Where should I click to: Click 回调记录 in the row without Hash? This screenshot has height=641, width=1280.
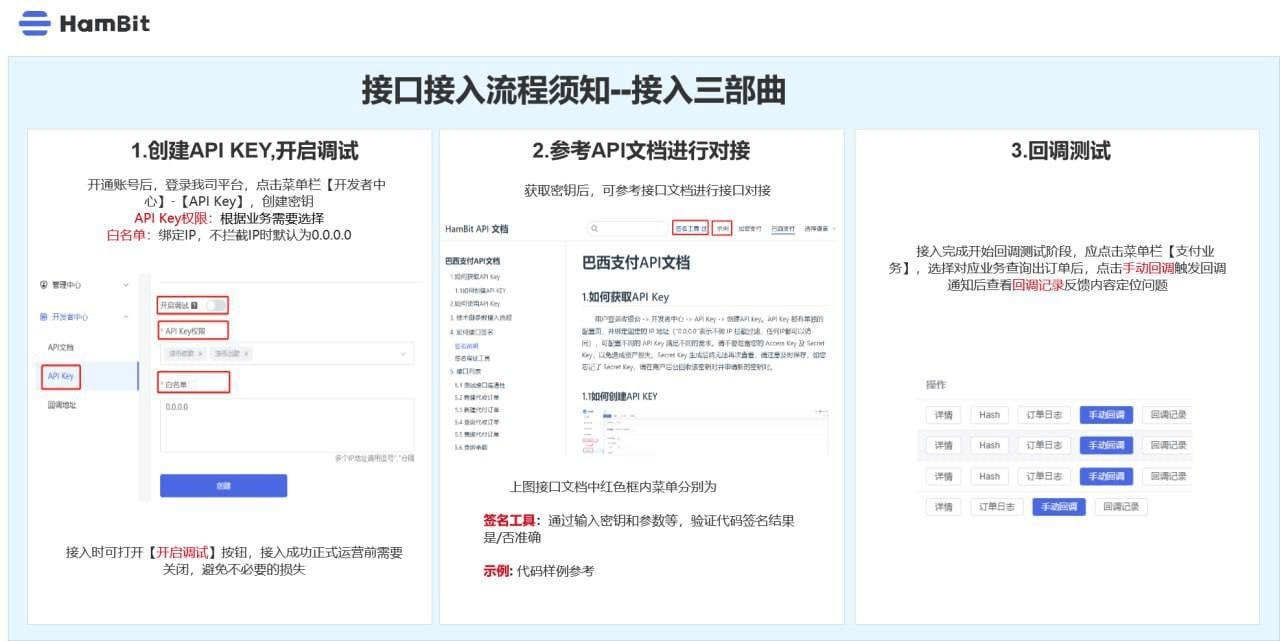[1121, 507]
